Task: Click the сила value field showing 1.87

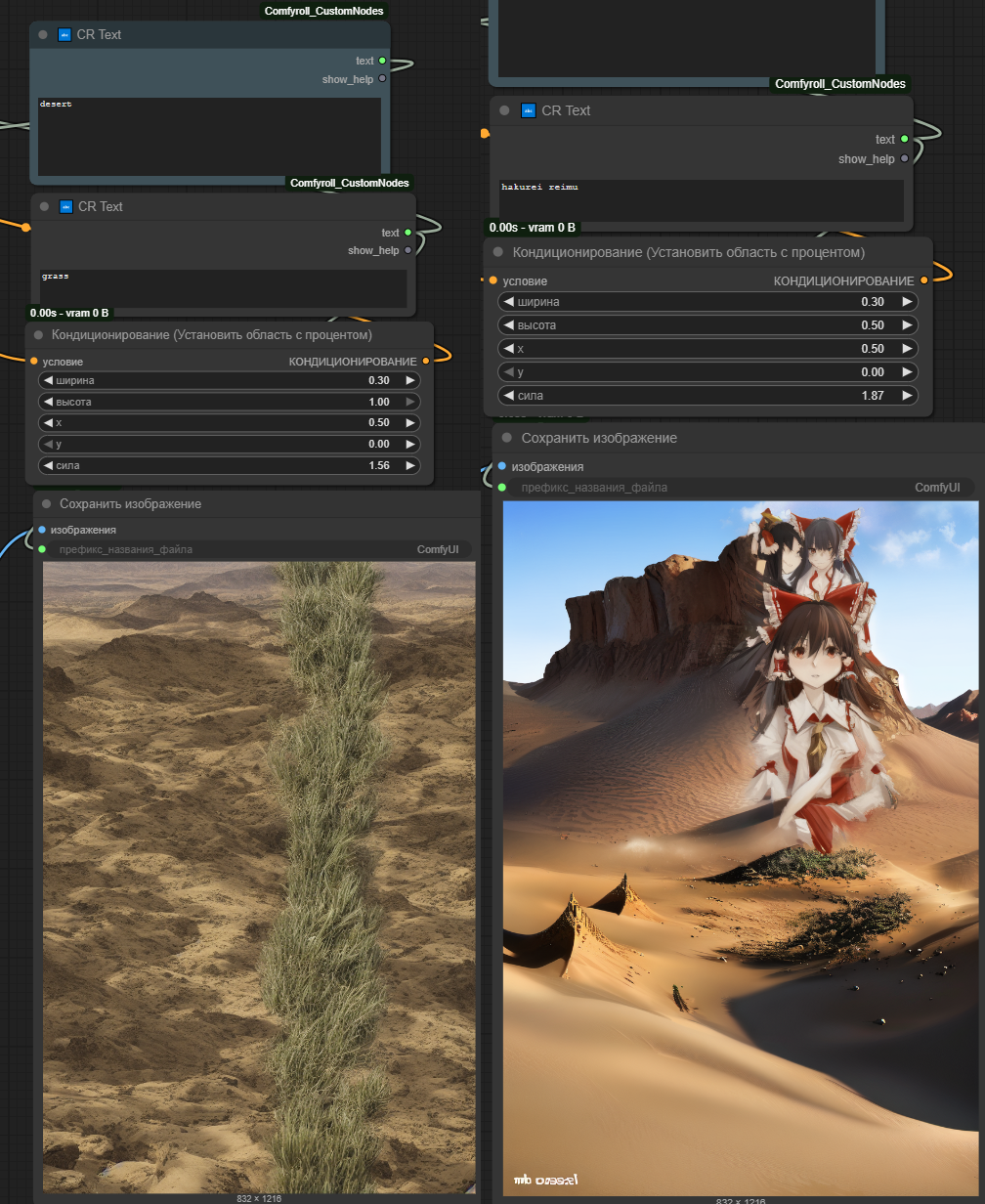Action: point(708,396)
